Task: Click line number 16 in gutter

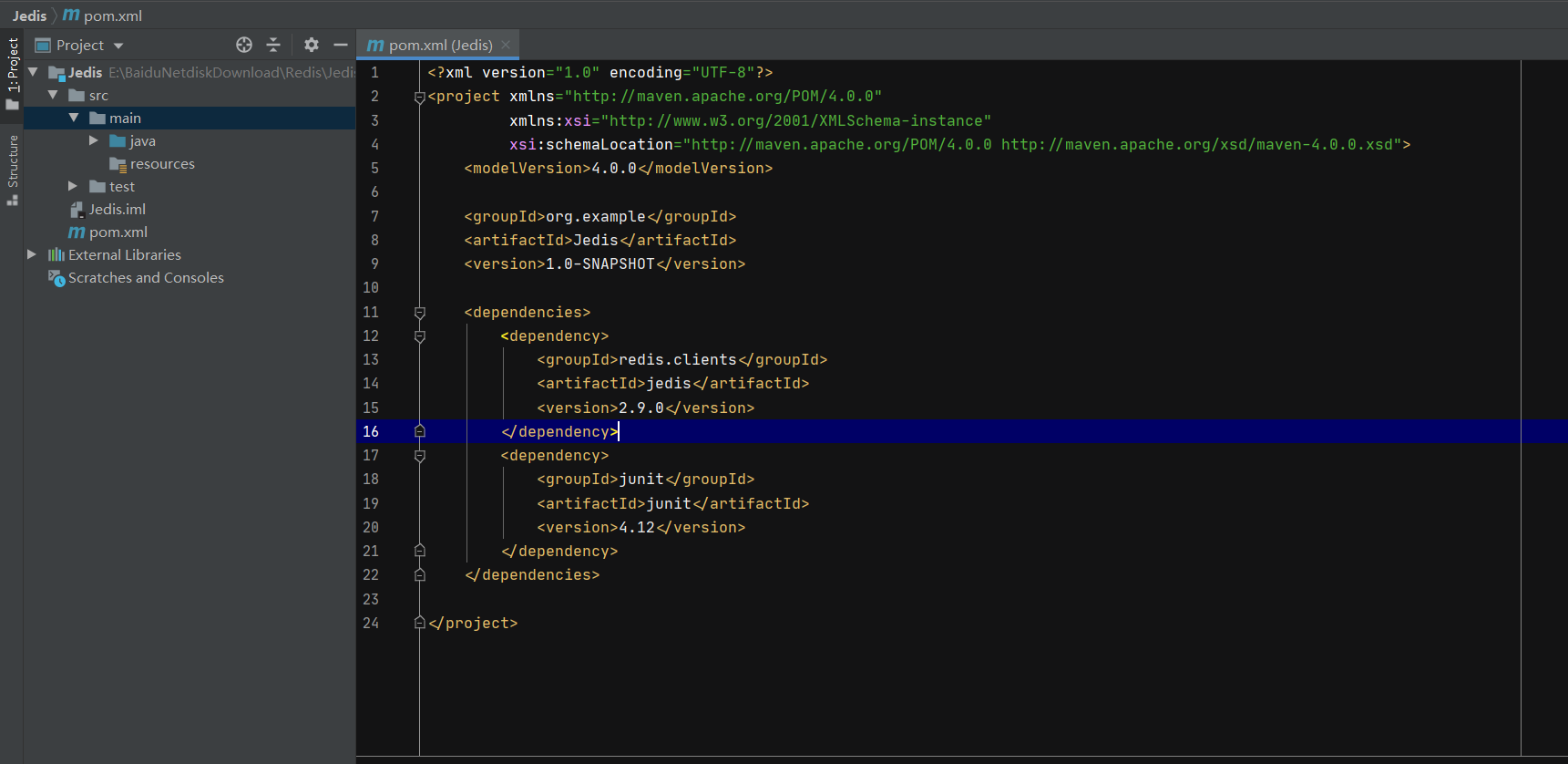Action: (371, 431)
